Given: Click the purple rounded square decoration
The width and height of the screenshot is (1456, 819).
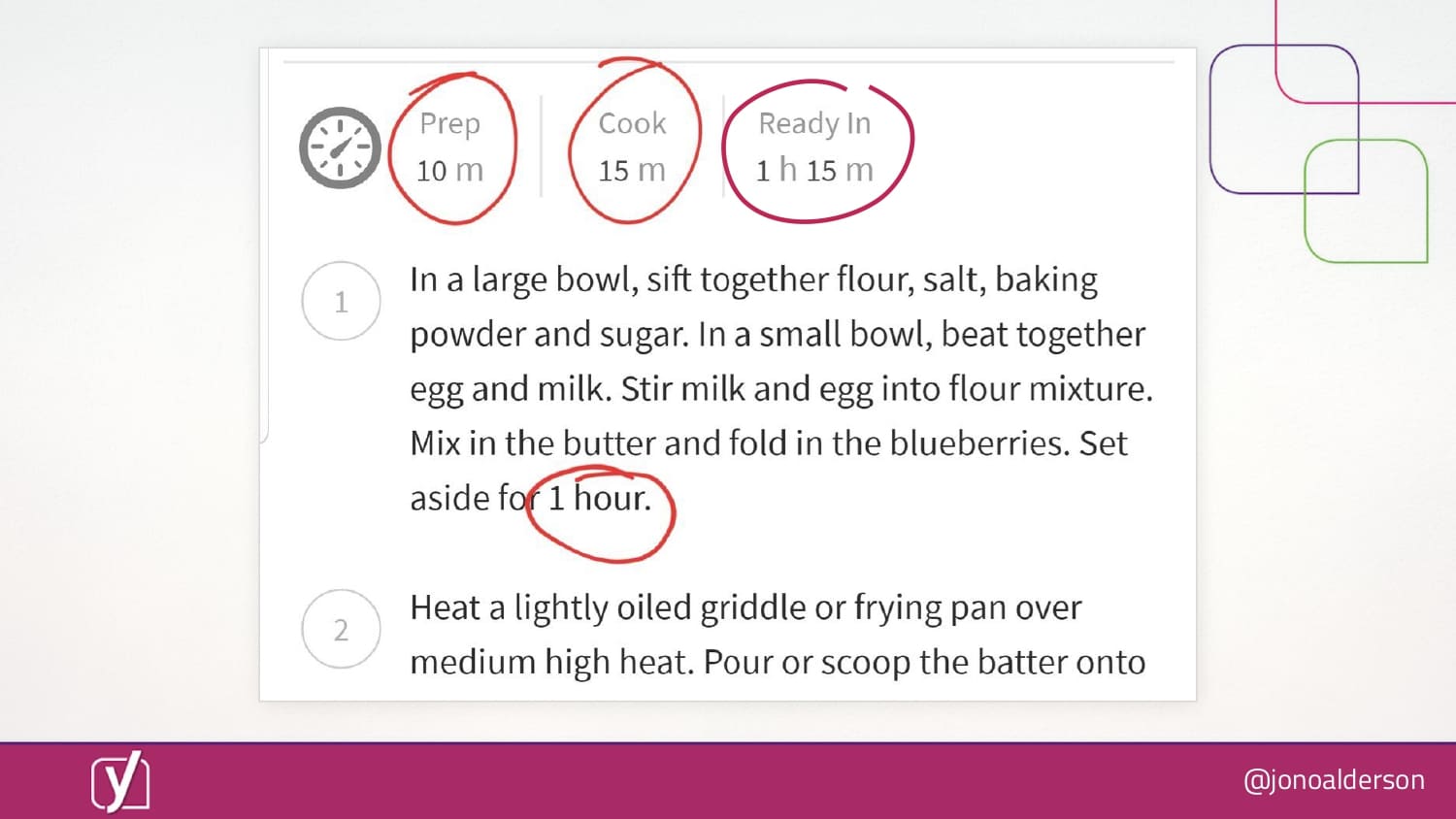Looking at the screenshot, I should (1283, 118).
